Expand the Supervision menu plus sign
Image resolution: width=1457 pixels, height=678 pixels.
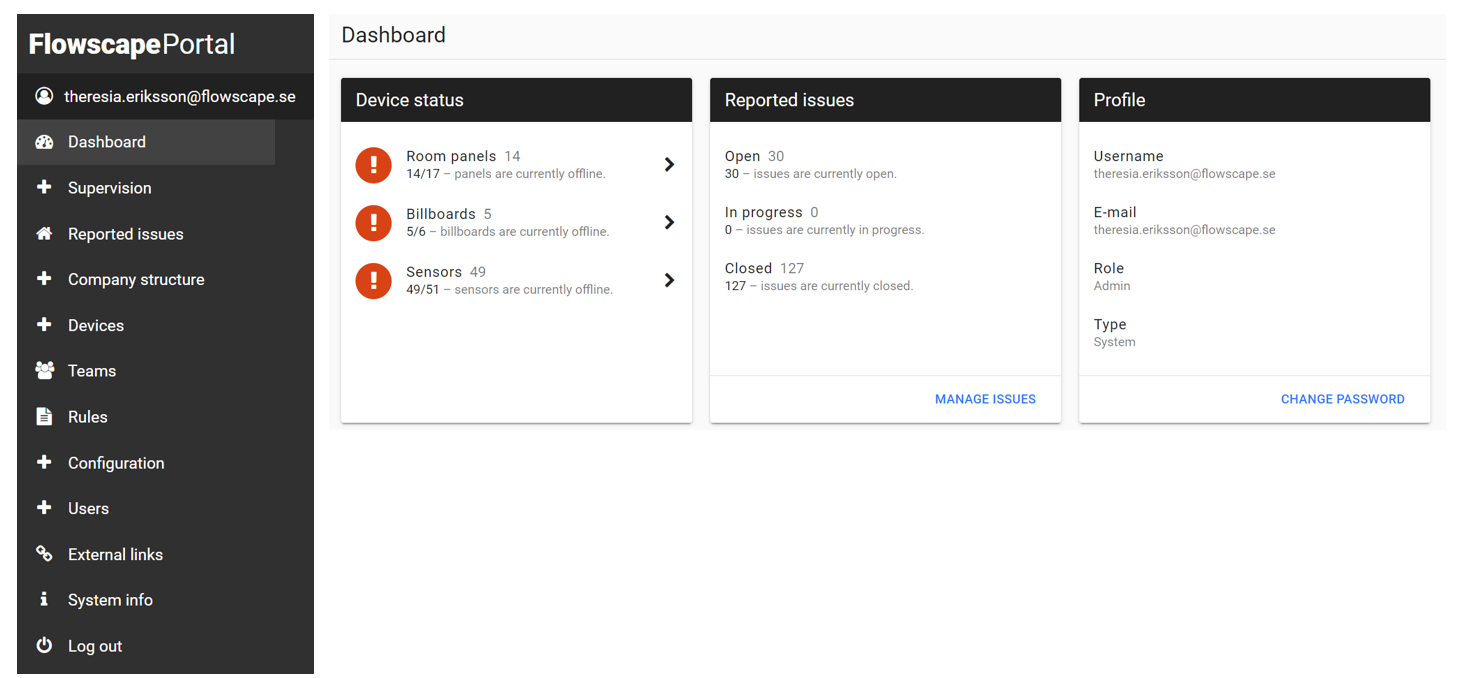(x=44, y=188)
